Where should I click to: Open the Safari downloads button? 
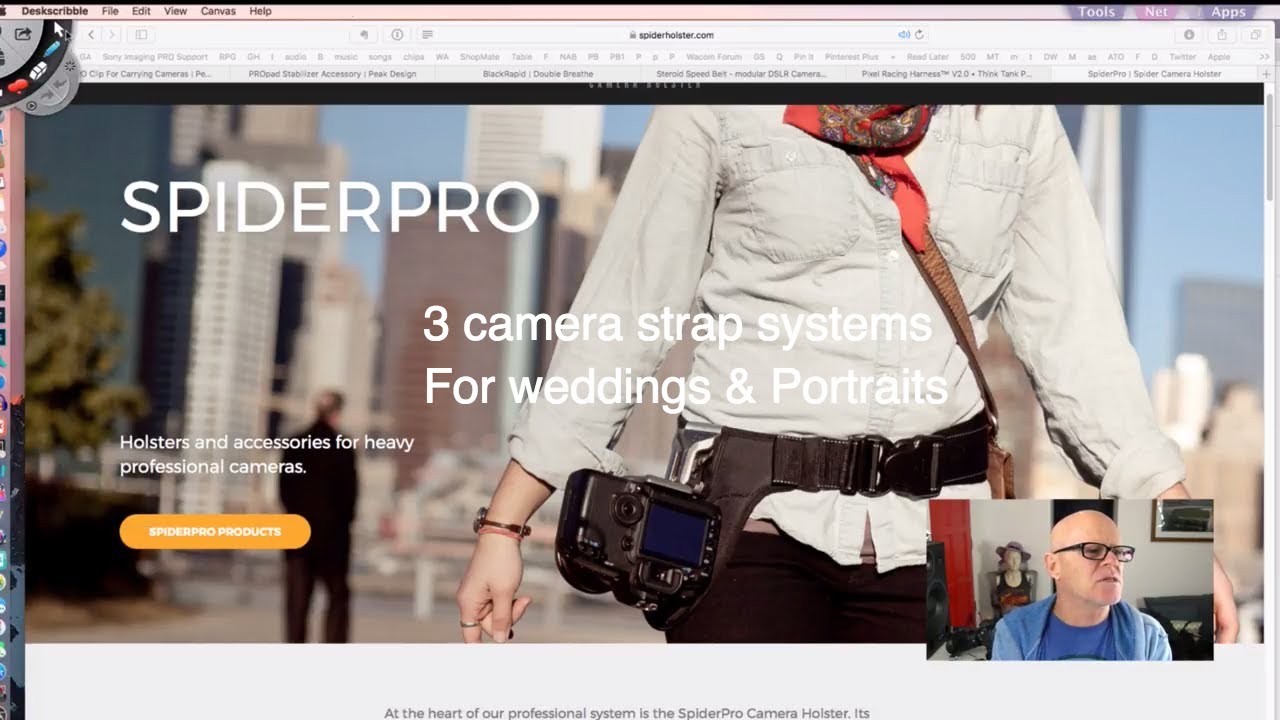coord(1189,34)
